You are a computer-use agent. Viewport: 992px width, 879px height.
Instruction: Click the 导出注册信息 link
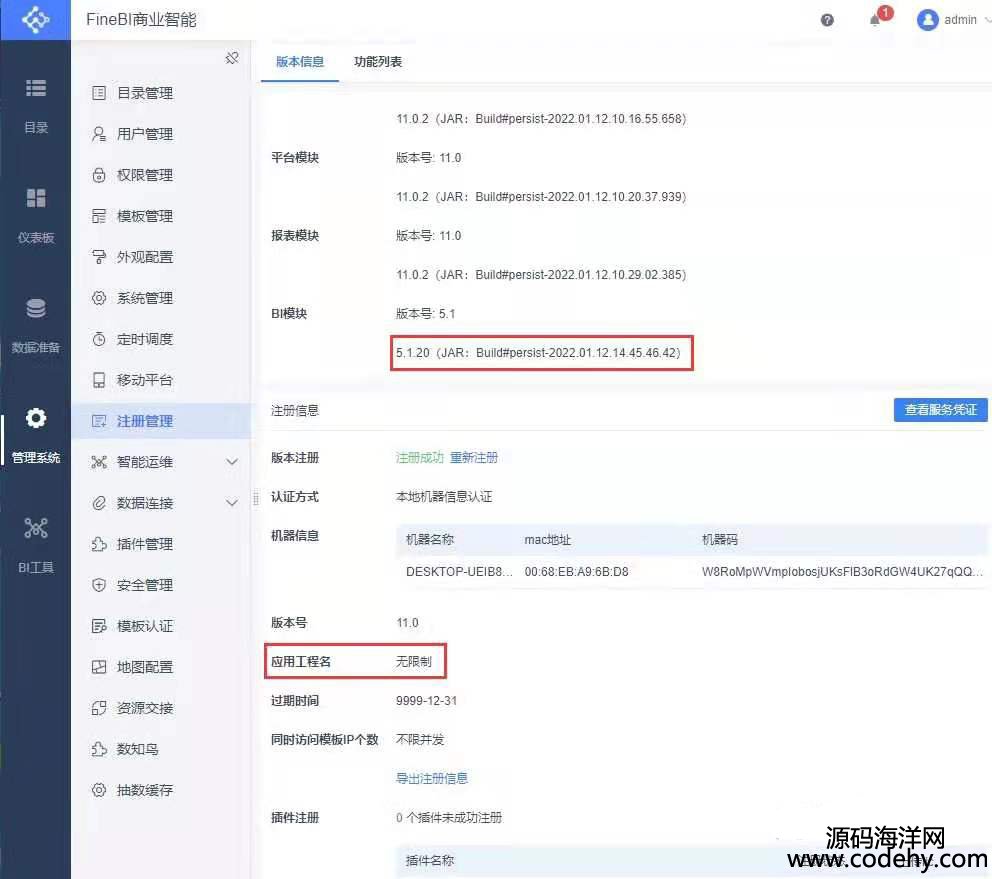[431, 778]
